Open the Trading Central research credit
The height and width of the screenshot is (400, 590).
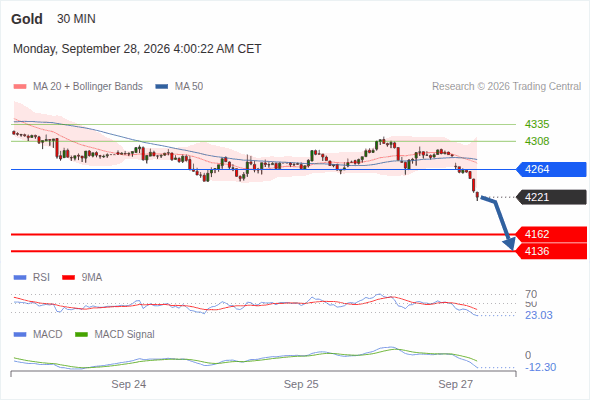click(x=506, y=87)
